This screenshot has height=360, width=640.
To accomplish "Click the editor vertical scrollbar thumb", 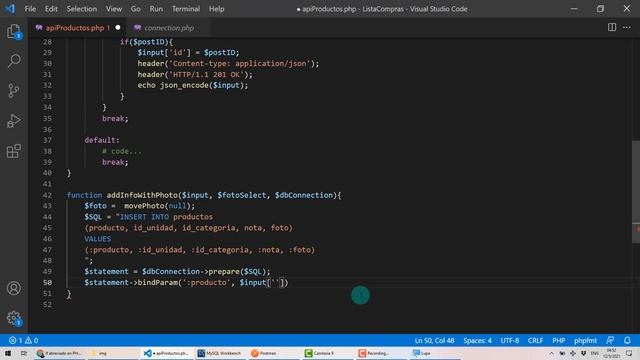I will point(636,192).
